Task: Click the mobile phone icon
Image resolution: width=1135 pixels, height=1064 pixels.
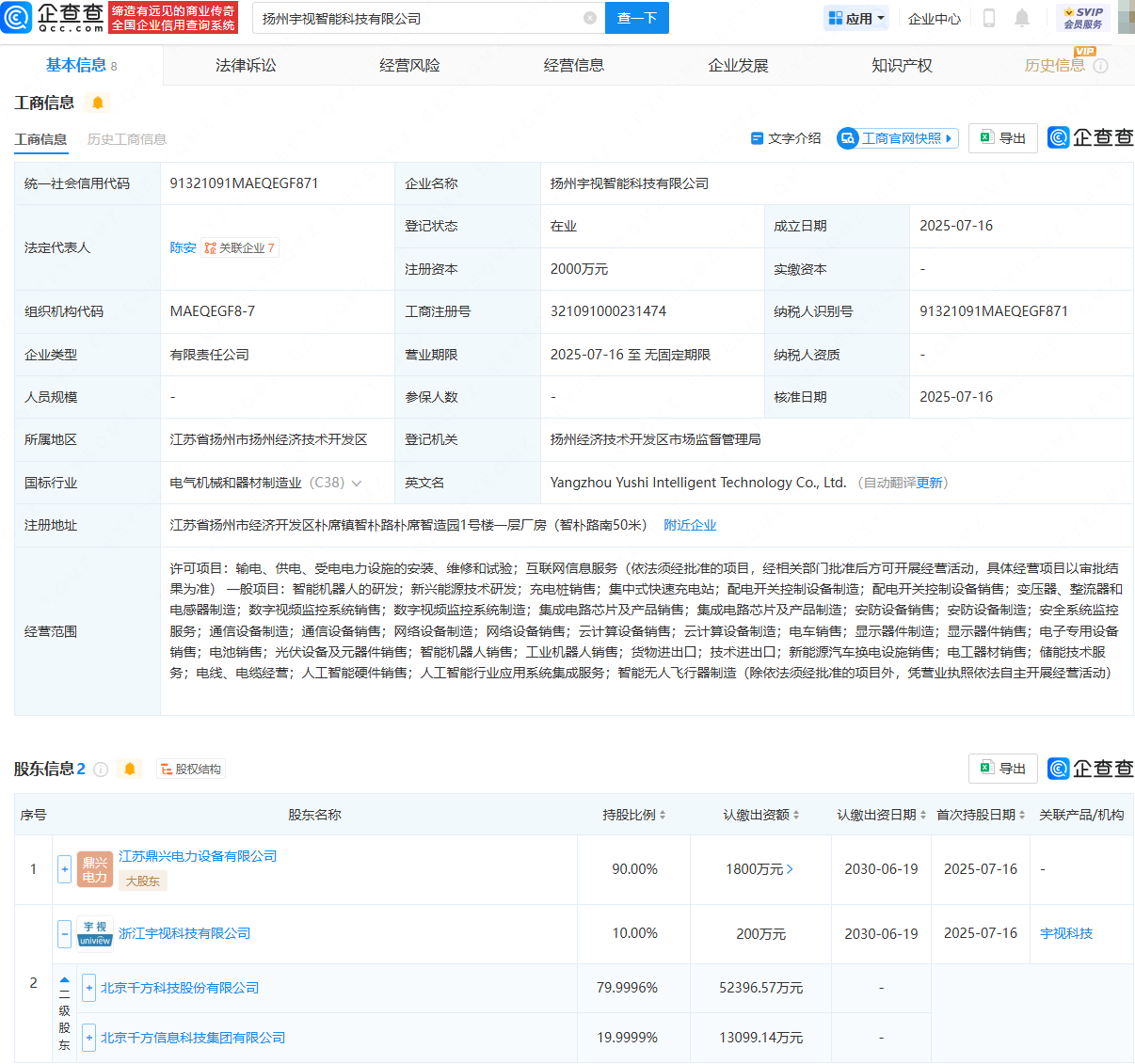Action: [x=989, y=18]
